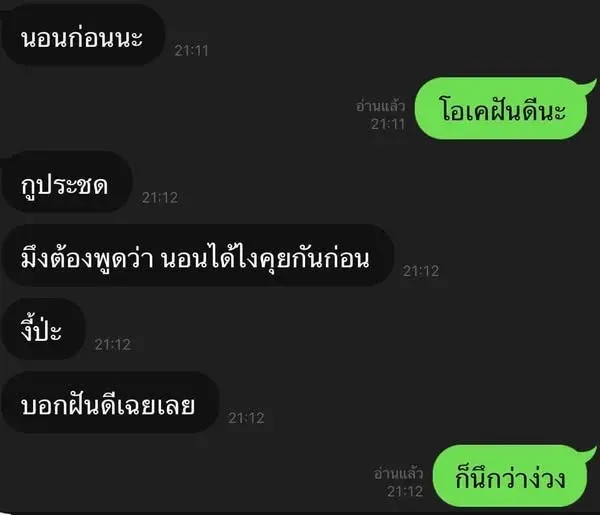Click the 'อ่านแล้ว' label beside 'โอเคฝันดีนะ'
This screenshot has height=515, width=600.
pos(380,106)
